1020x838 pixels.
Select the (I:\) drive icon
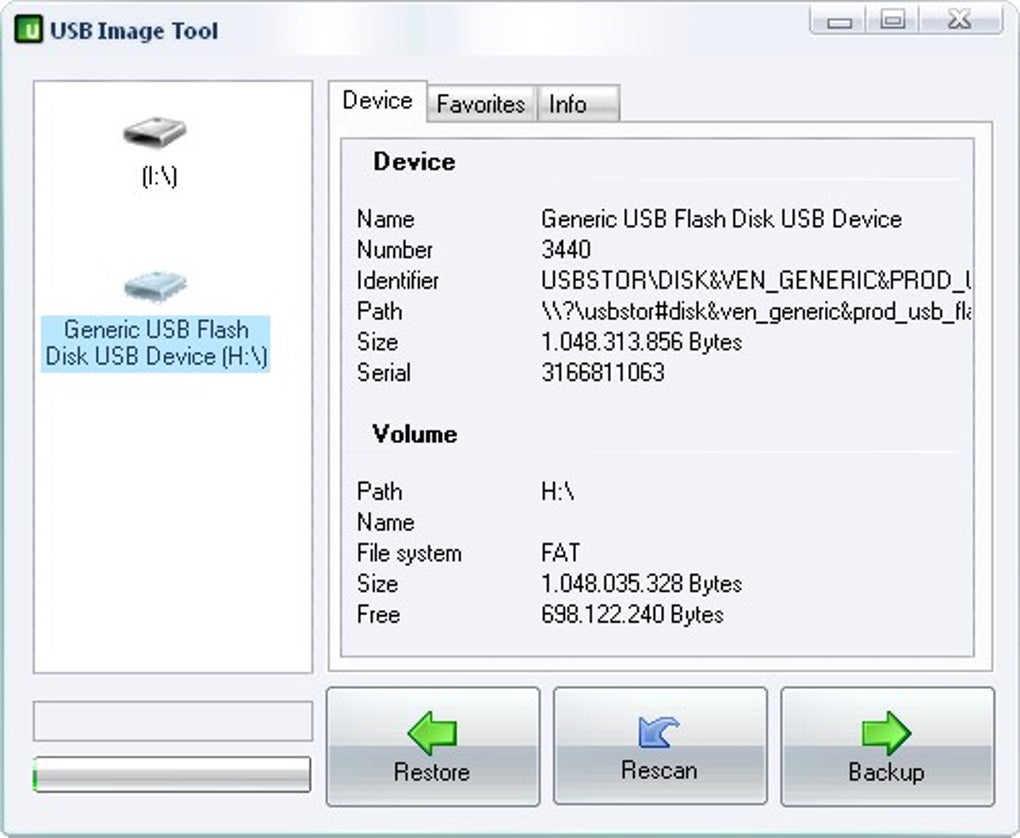(x=155, y=132)
